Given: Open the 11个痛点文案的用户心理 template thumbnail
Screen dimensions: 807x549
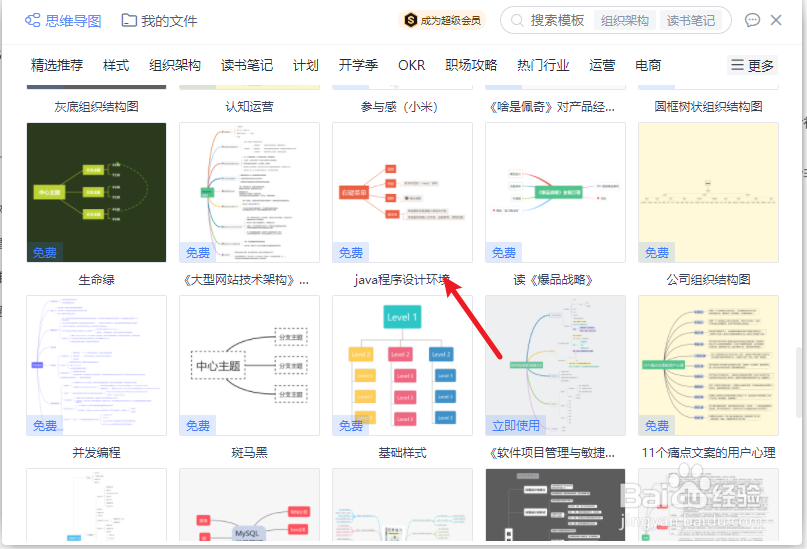Looking at the screenshot, I should [708, 365].
